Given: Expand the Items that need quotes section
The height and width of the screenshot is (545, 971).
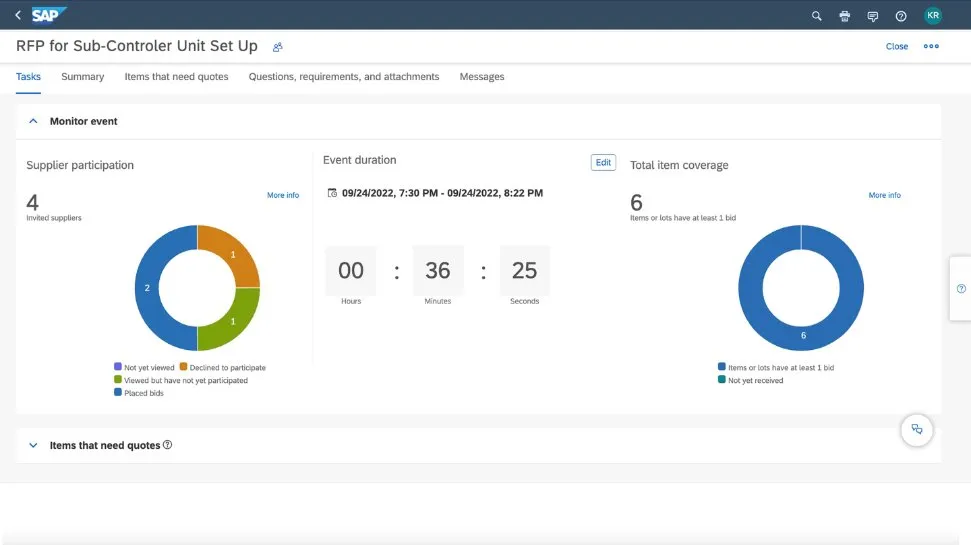Looking at the screenshot, I should [33, 446].
